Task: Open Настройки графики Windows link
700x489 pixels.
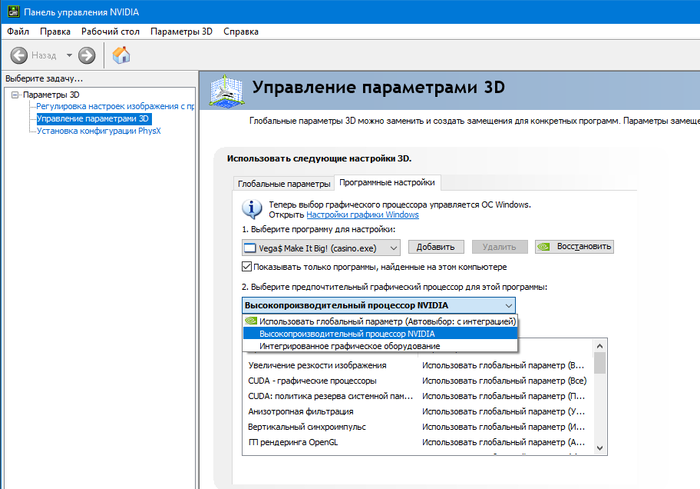Action: (x=362, y=215)
